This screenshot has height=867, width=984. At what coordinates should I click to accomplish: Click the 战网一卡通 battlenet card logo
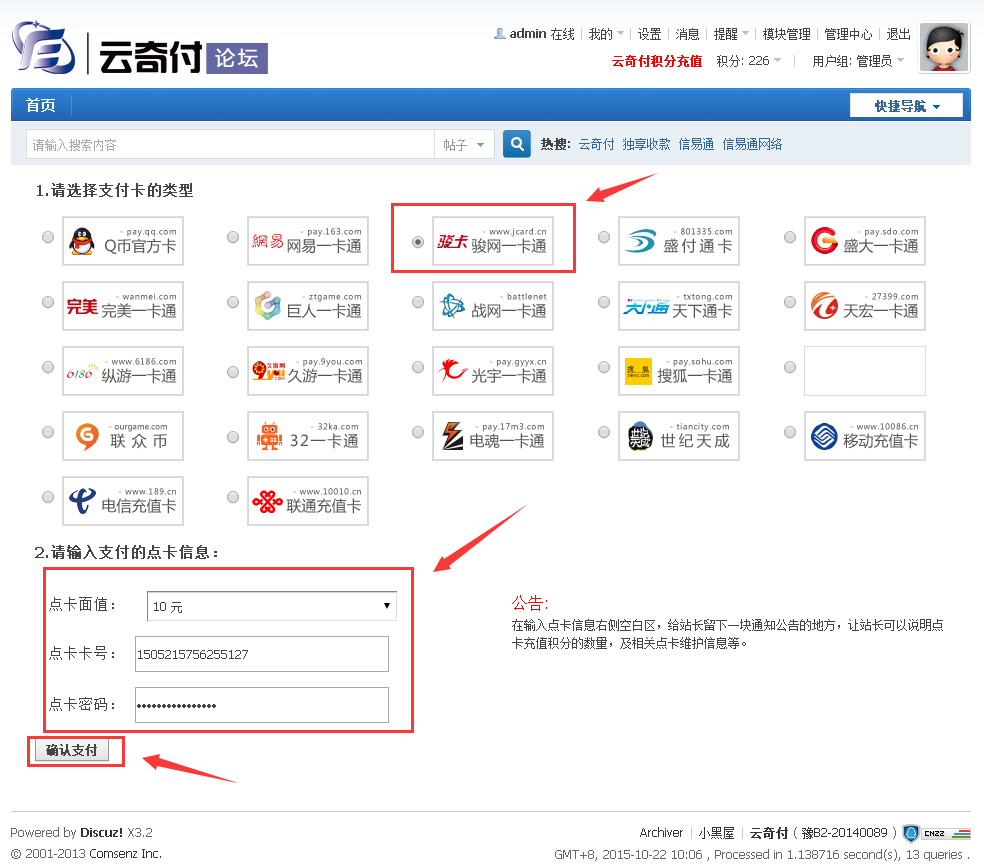pyautogui.click(x=493, y=306)
